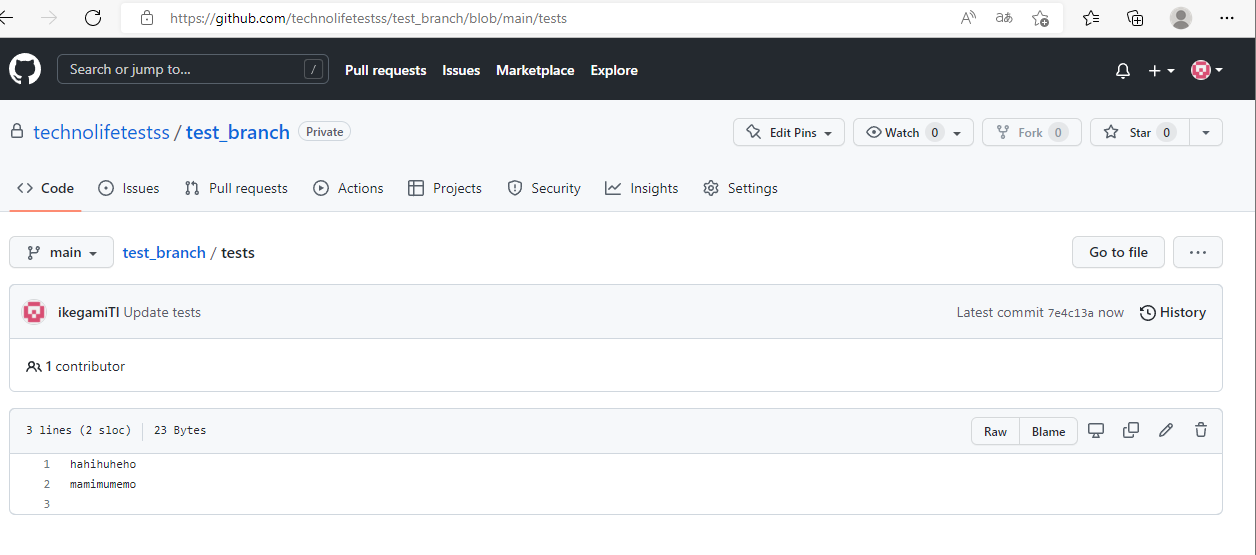Click the GitHub logo icon

click(25, 70)
